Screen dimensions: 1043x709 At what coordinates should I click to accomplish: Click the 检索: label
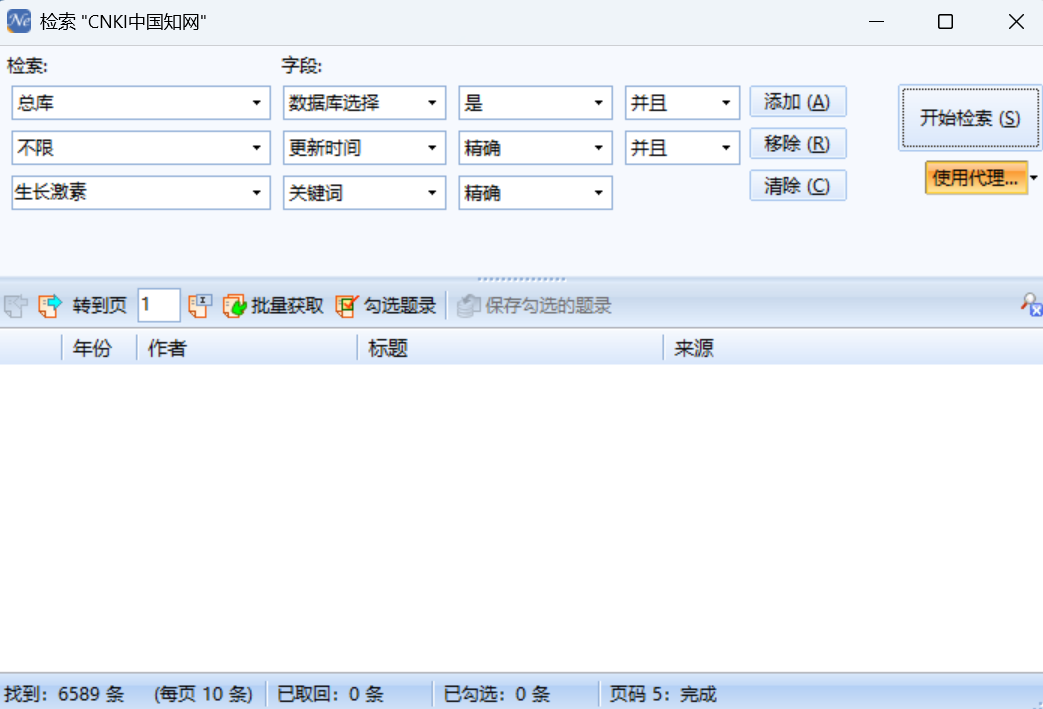(x=27, y=66)
